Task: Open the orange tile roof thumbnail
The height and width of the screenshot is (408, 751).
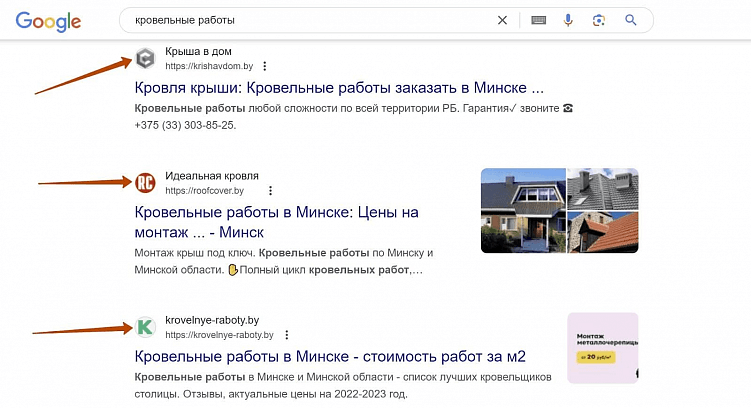Action: click(603, 232)
